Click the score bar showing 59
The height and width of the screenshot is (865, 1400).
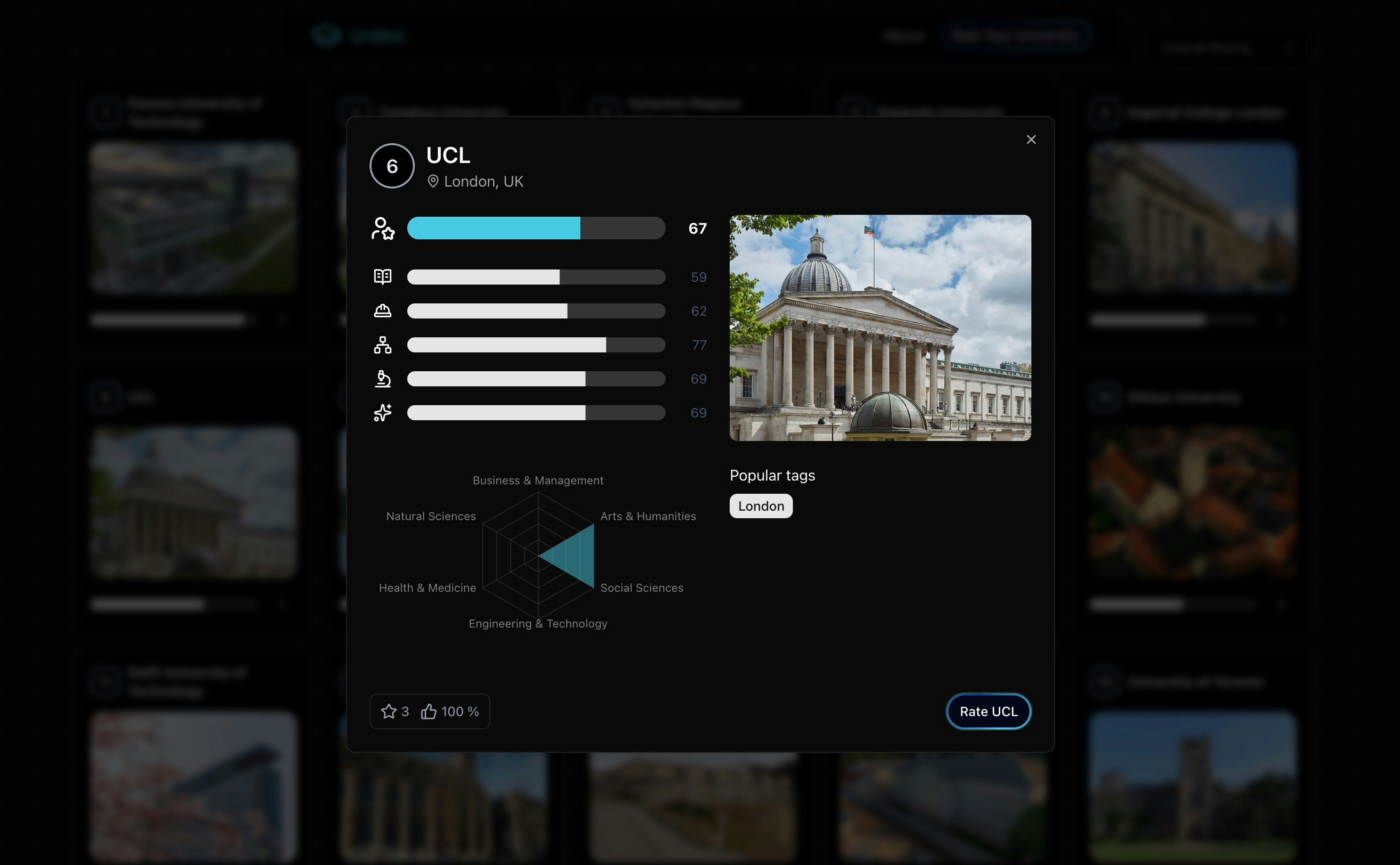[x=536, y=277]
